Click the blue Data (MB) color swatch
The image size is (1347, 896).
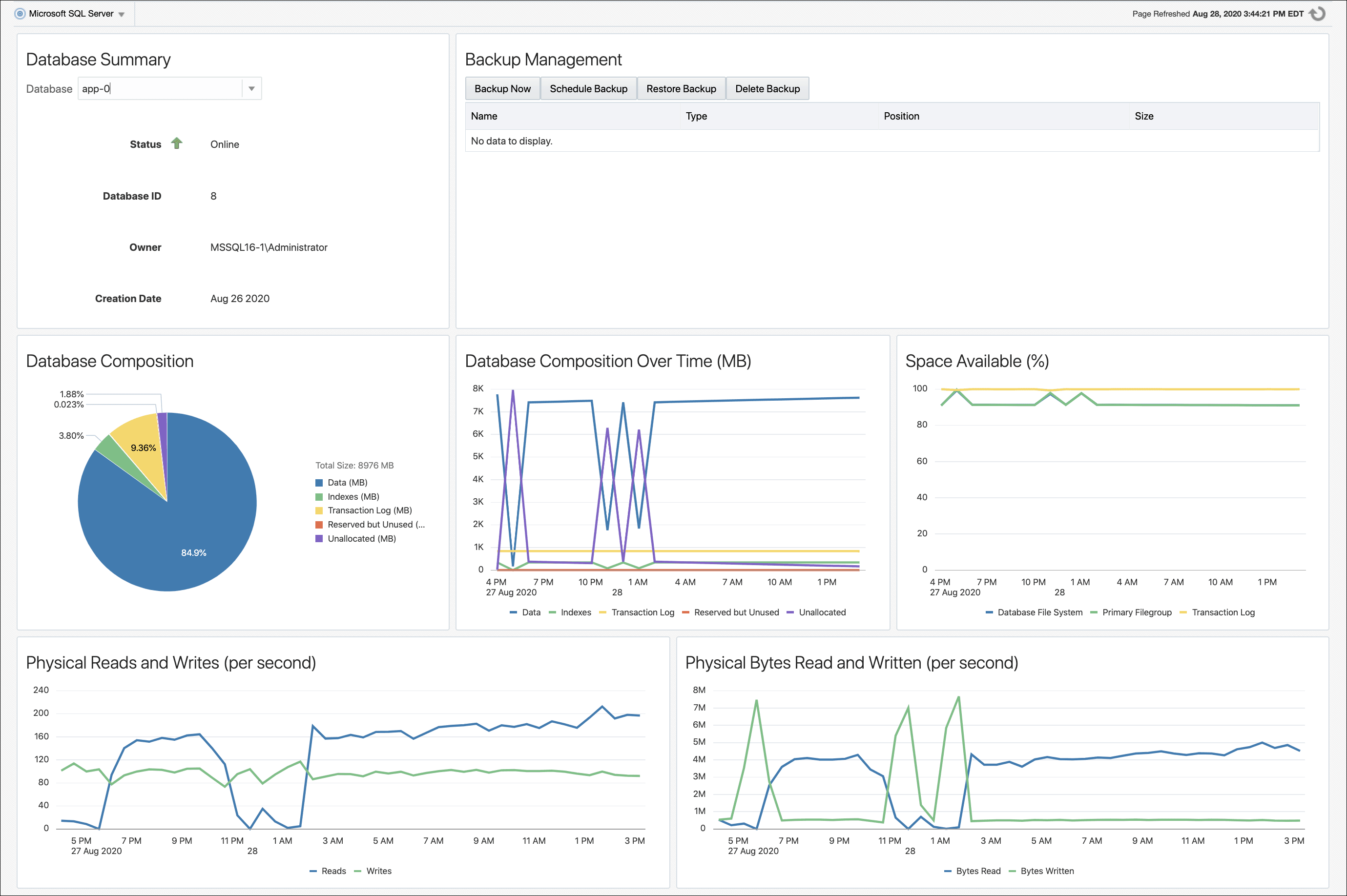[319, 482]
